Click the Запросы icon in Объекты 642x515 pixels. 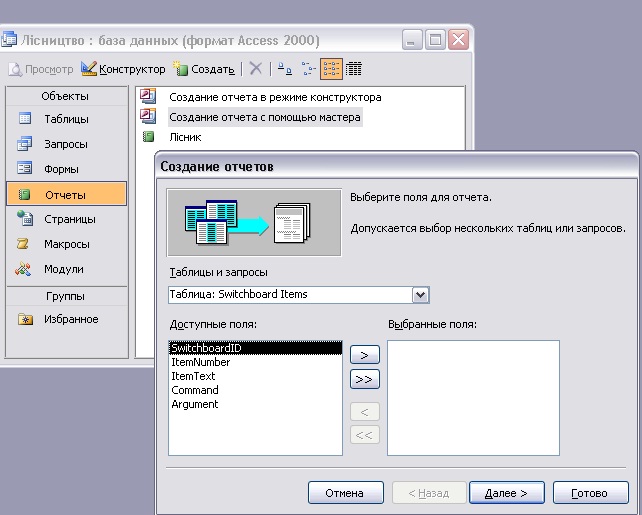point(25,144)
